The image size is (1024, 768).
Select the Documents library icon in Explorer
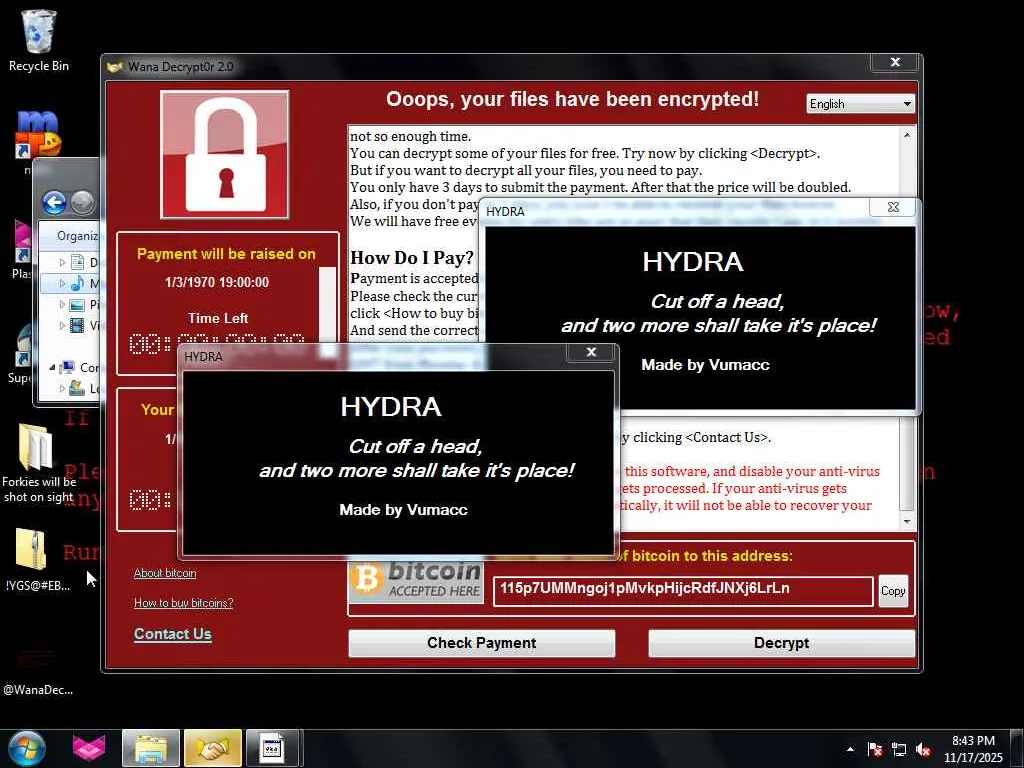(x=77, y=263)
